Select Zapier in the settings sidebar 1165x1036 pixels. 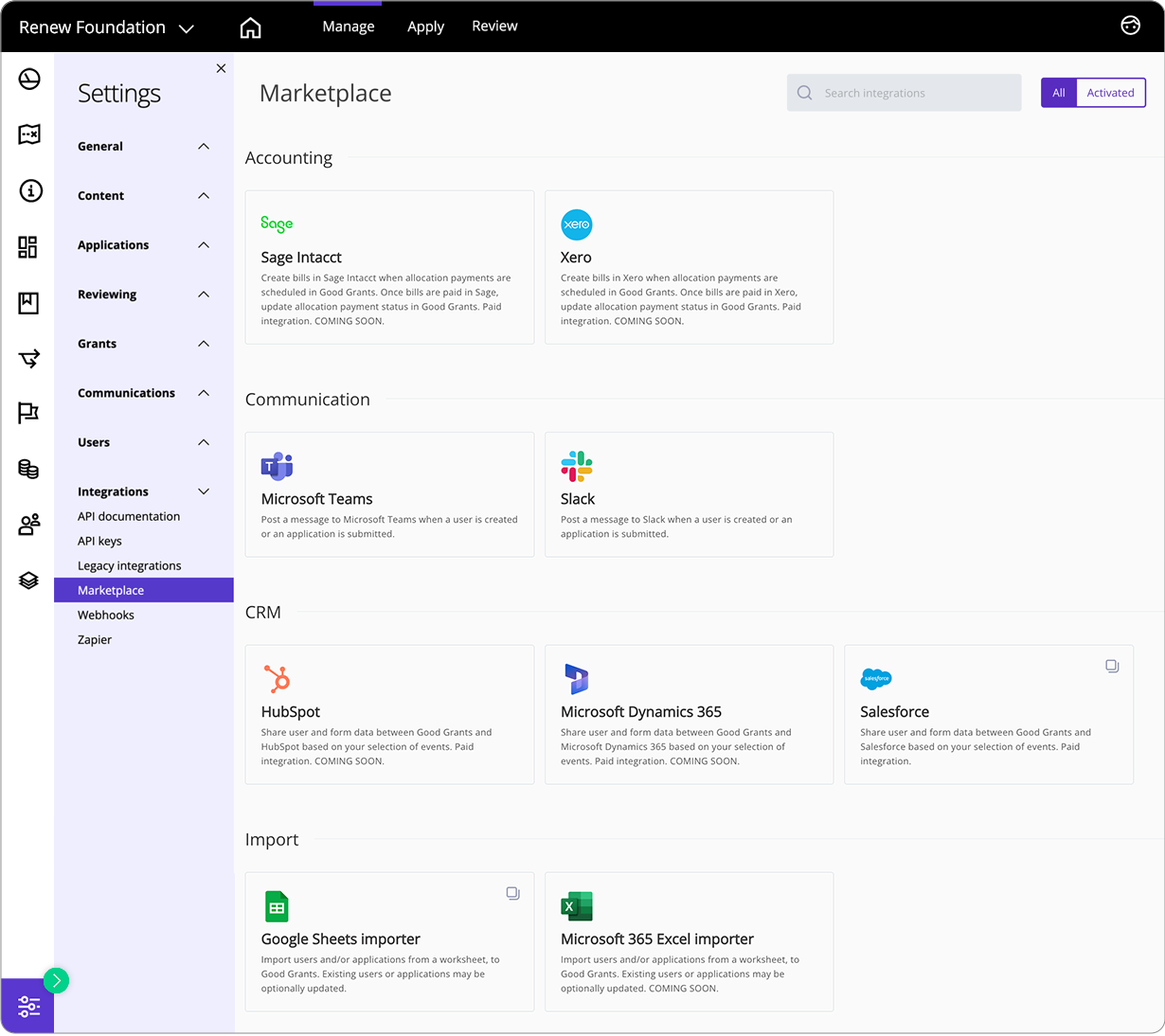(x=95, y=639)
